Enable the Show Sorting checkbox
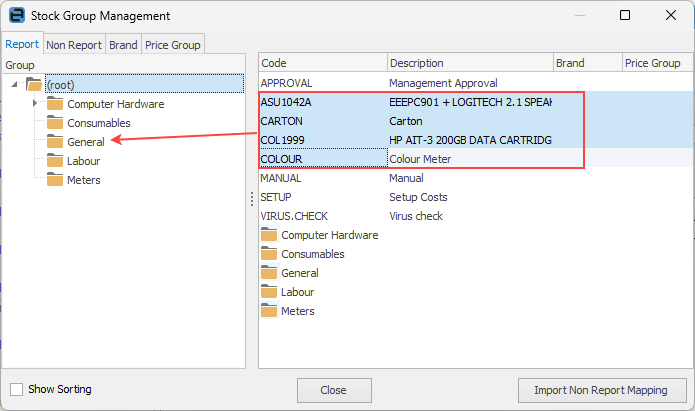 point(16,389)
